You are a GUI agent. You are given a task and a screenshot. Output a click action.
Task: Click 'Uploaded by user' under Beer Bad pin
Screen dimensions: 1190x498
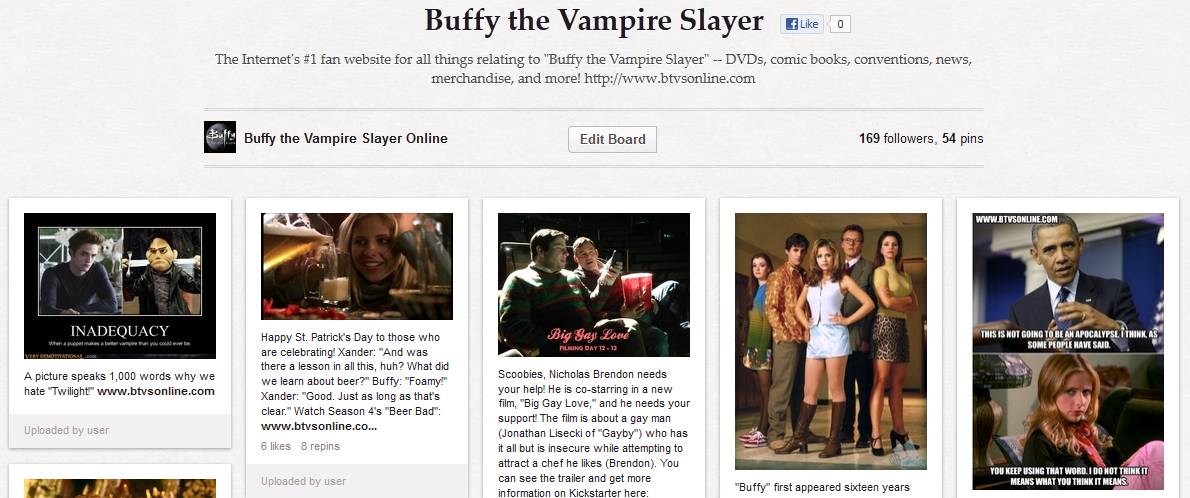pos(304,481)
